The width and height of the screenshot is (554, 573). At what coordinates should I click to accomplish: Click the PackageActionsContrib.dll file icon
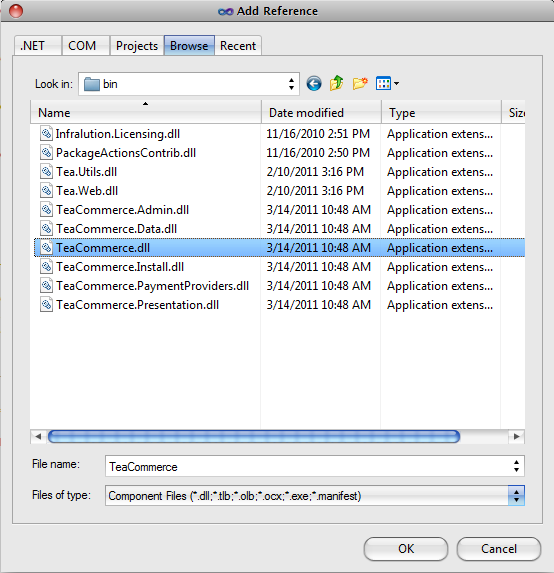tap(46, 153)
